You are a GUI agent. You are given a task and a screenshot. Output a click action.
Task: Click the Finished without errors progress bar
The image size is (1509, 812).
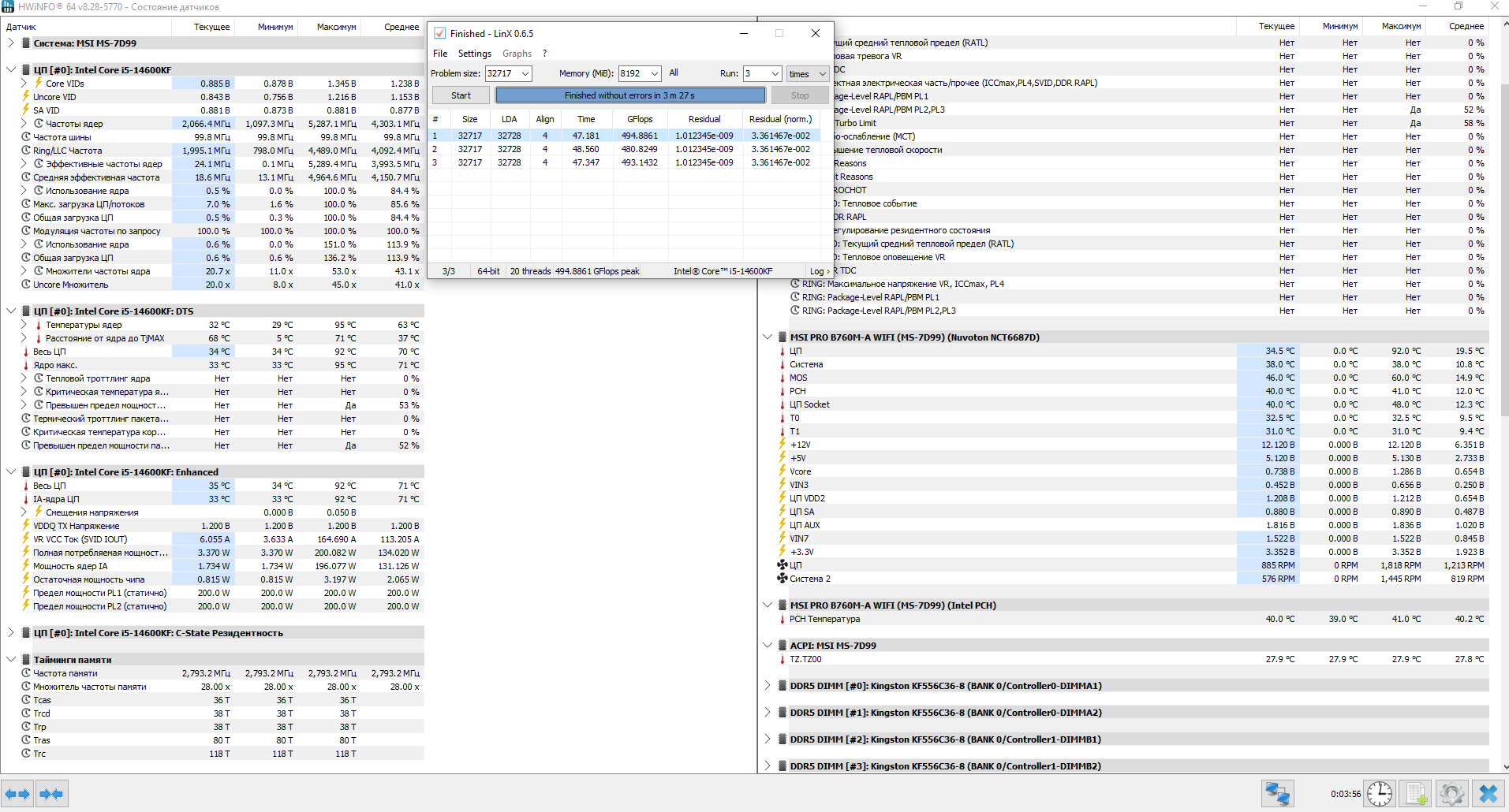tap(630, 95)
